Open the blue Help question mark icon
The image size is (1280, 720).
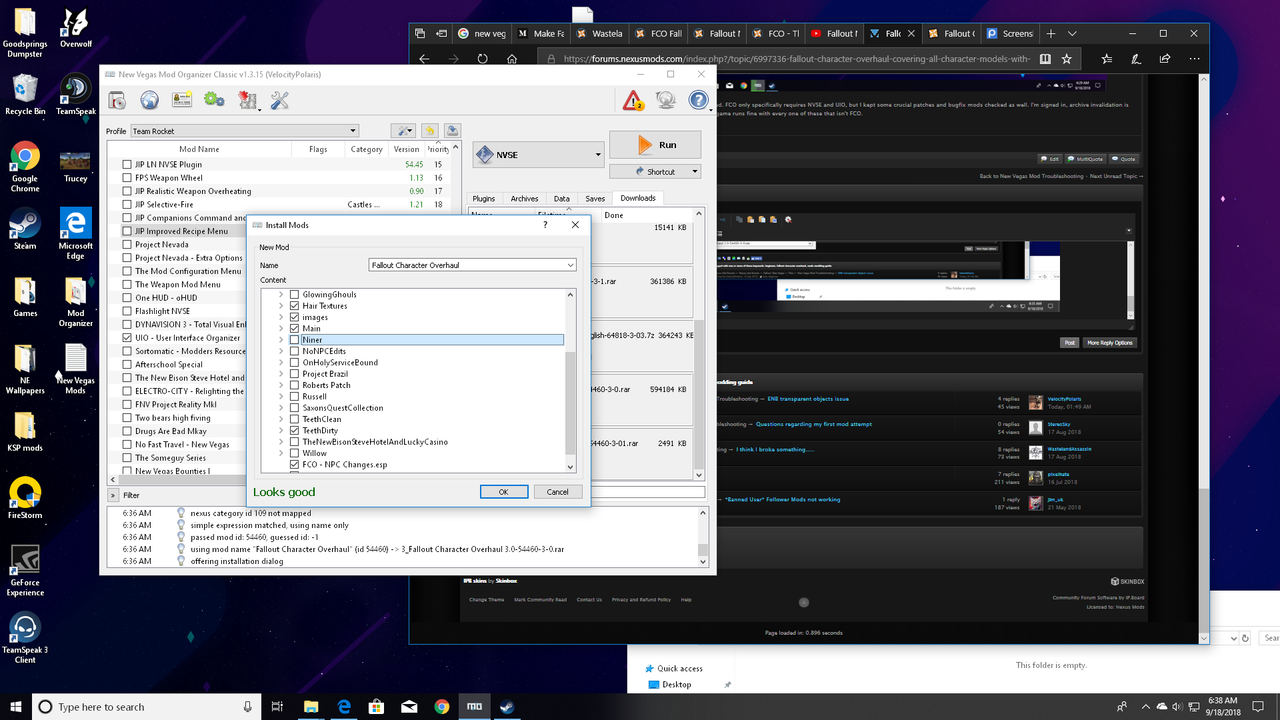pyautogui.click(x=698, y=100)
